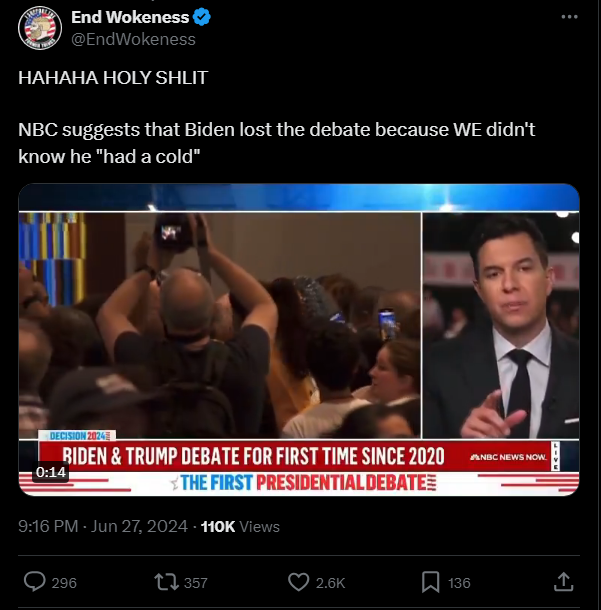This screenshot has height=610, width=601.
Task: Click the NBC anchor side of the video
Action: 501,325
